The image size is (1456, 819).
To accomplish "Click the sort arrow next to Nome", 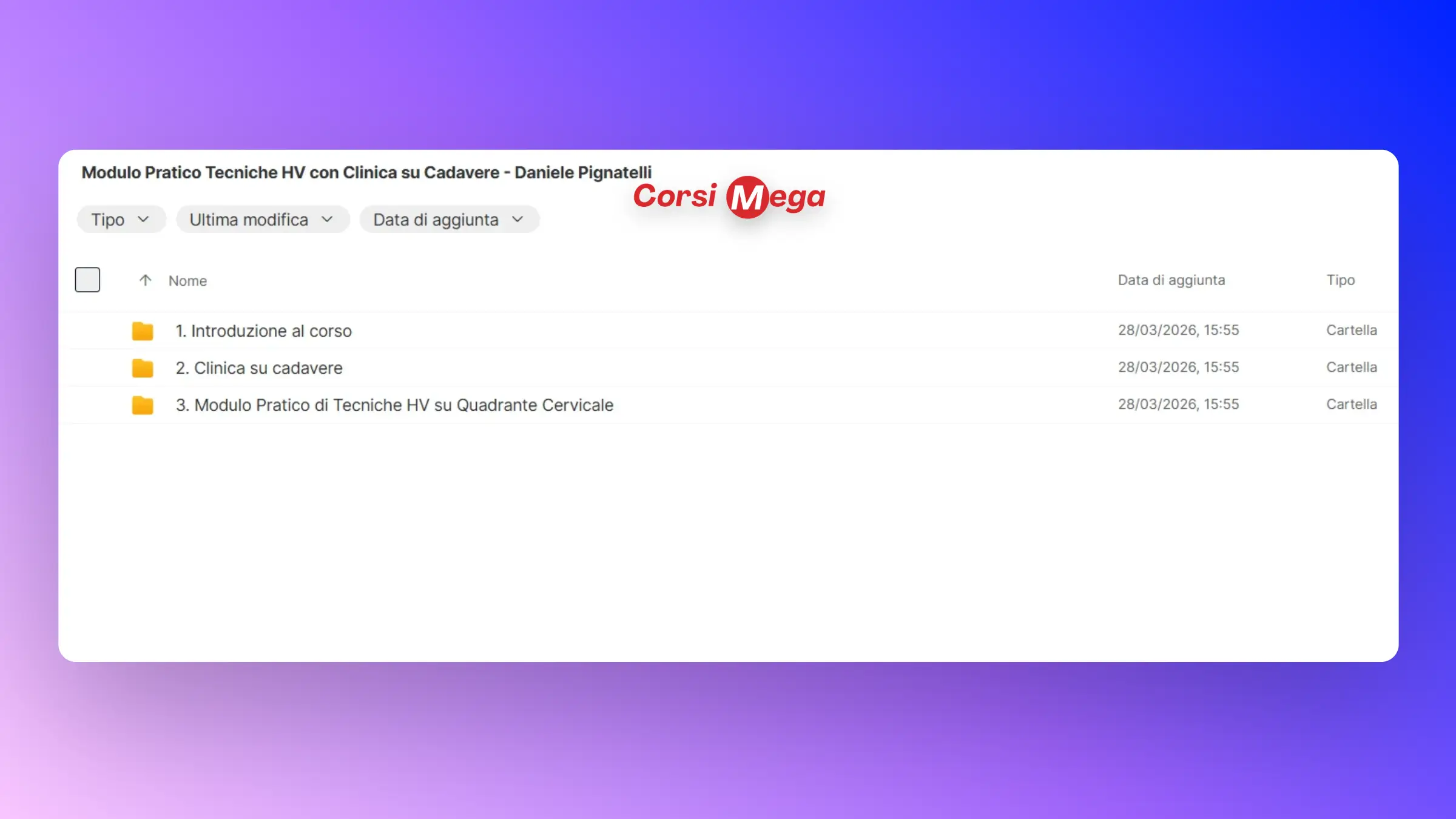I will point(145,280).
